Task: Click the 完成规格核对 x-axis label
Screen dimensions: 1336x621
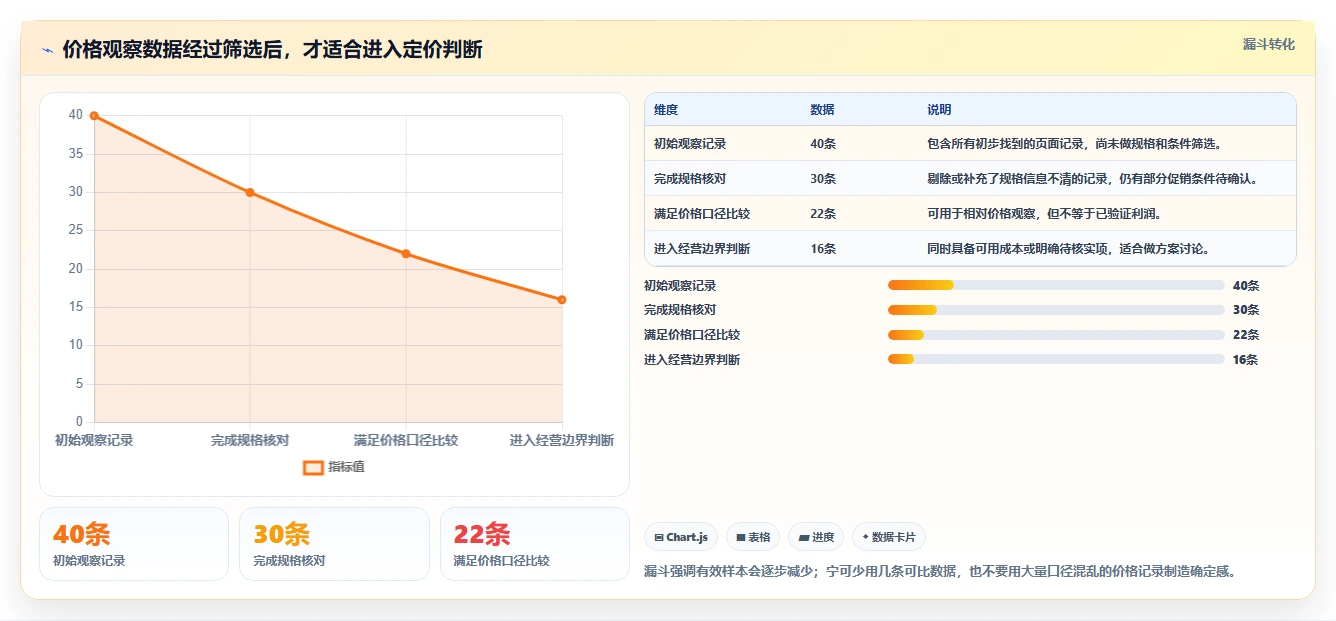Action: click(250, 440)
